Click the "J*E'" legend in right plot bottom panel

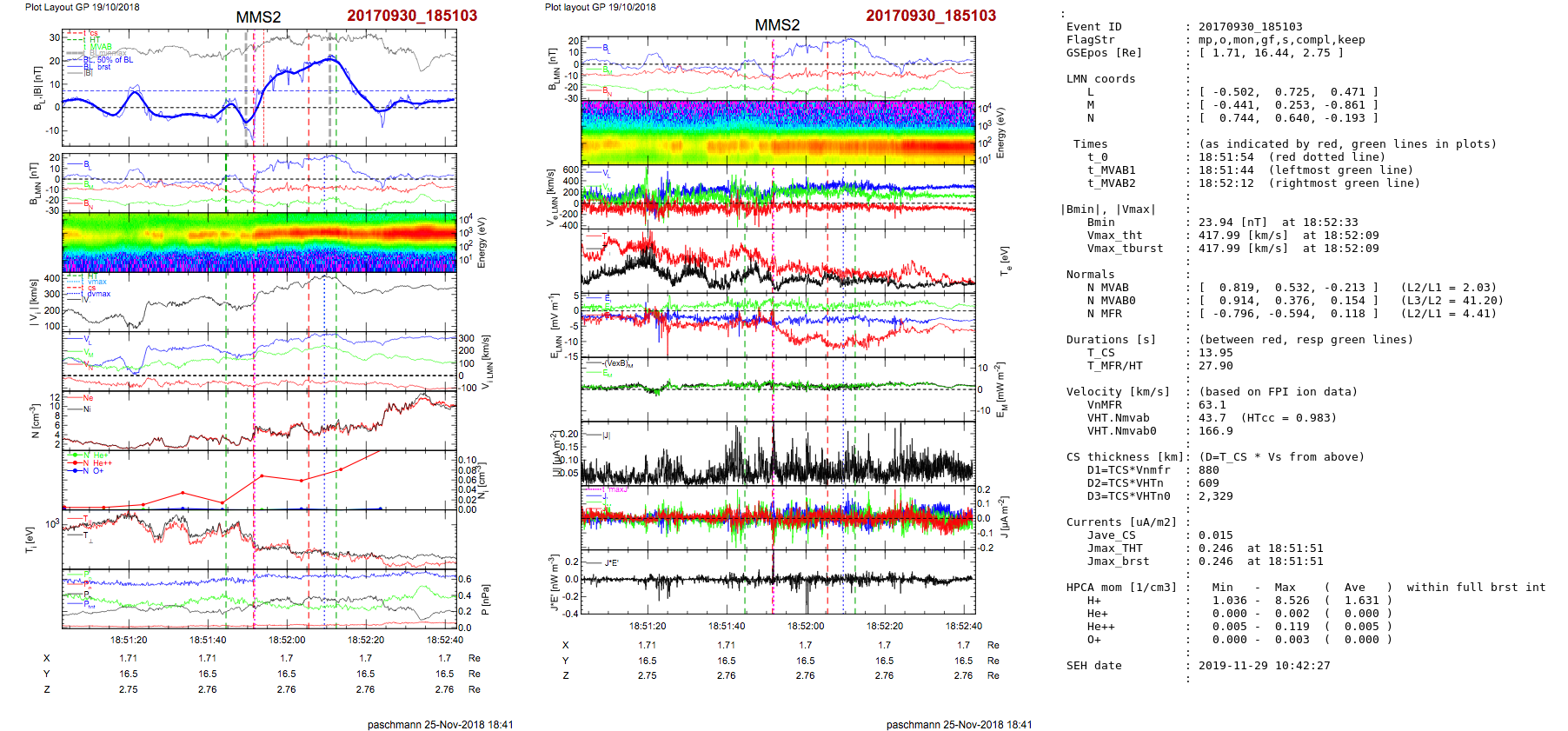(x=611, y=562)
